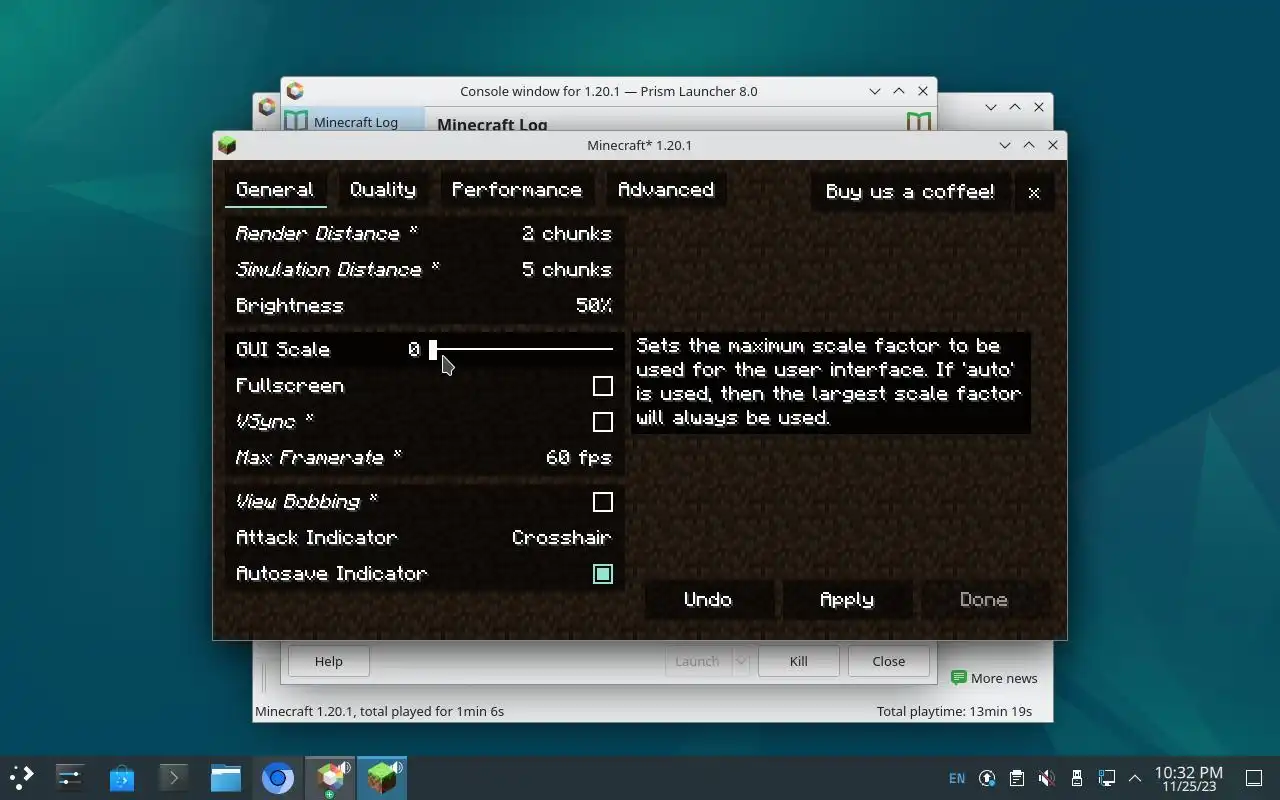The height and width of the screenshot is (800, 1280).
Task: Cycle the Attack Indicator Crosshair option
Action: (424, 538)
